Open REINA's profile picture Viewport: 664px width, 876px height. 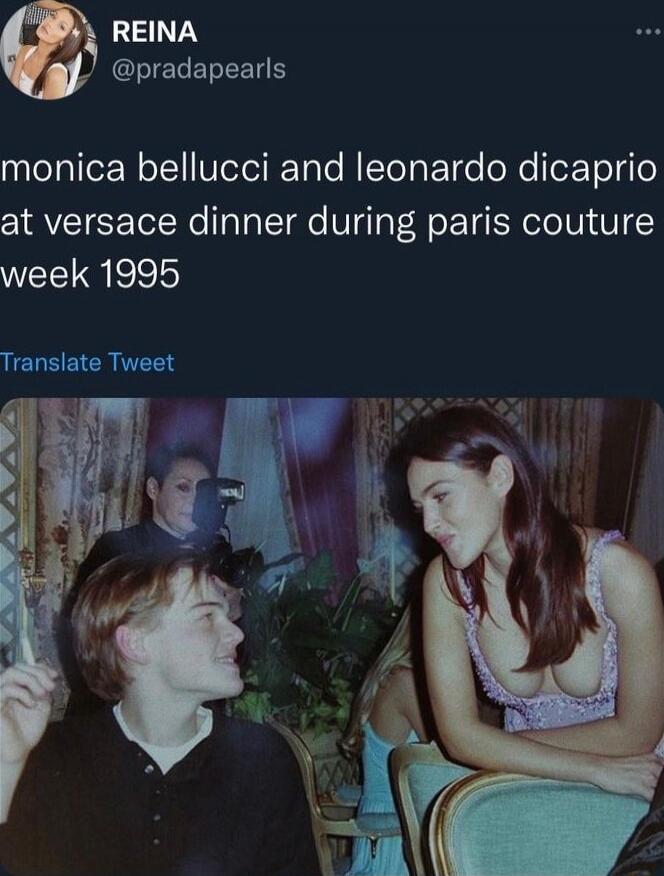[48, 50]
